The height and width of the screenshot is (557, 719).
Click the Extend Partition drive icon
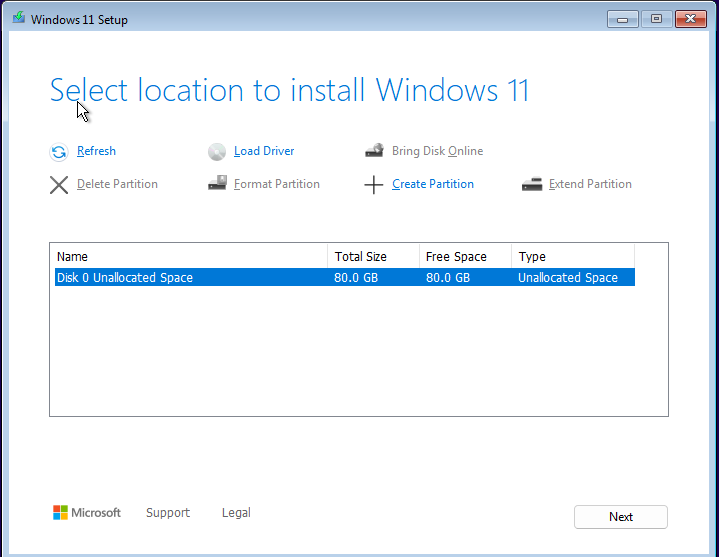coord(532,184)
